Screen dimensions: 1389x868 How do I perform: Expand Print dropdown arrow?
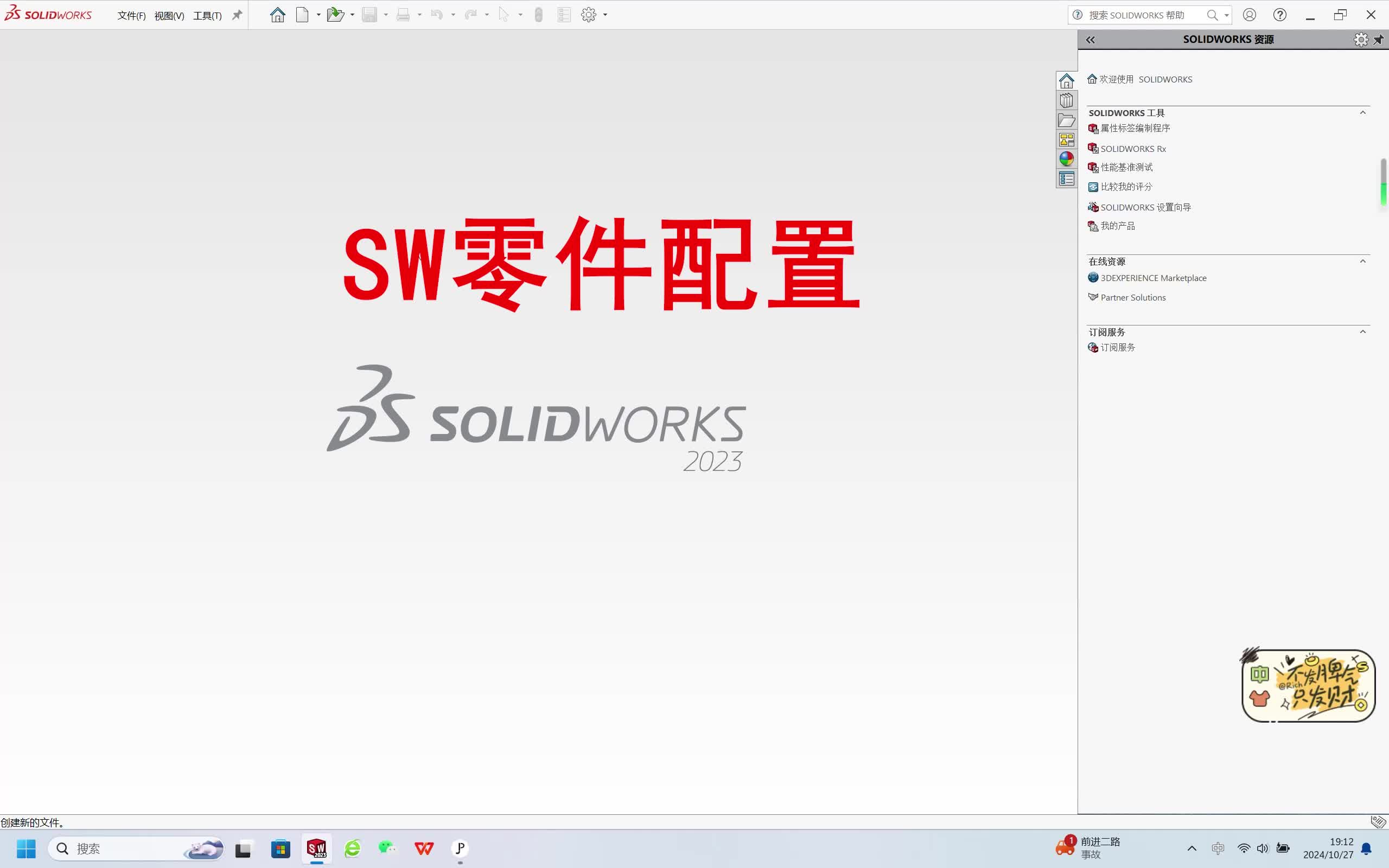point(419,15)
